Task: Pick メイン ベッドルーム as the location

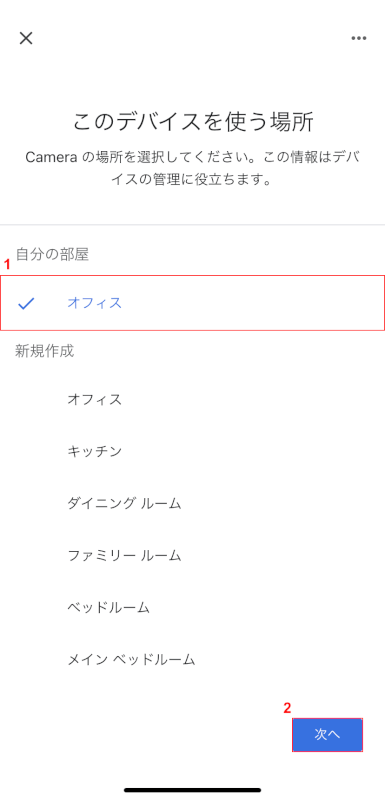Action: click(132, 660)
